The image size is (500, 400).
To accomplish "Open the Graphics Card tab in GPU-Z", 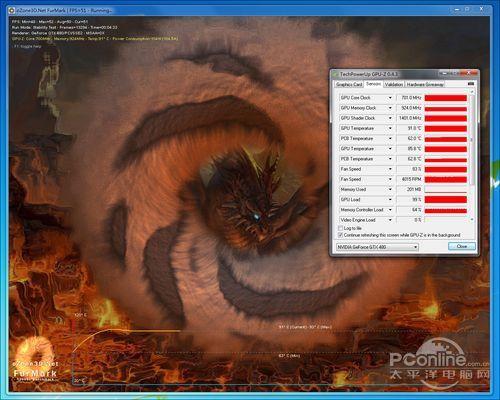I will point(349,84).
